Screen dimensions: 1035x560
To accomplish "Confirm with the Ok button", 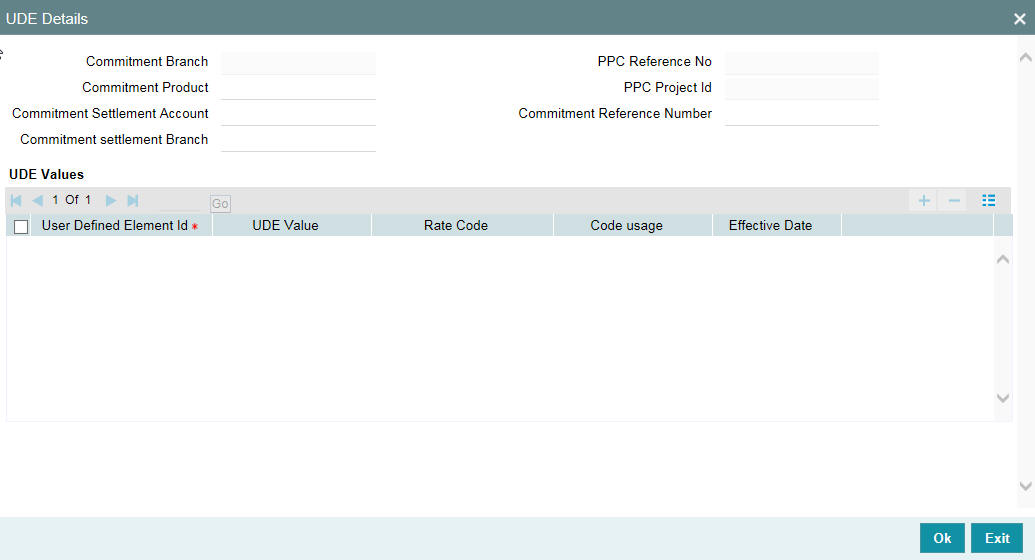I will click(942, 538).
